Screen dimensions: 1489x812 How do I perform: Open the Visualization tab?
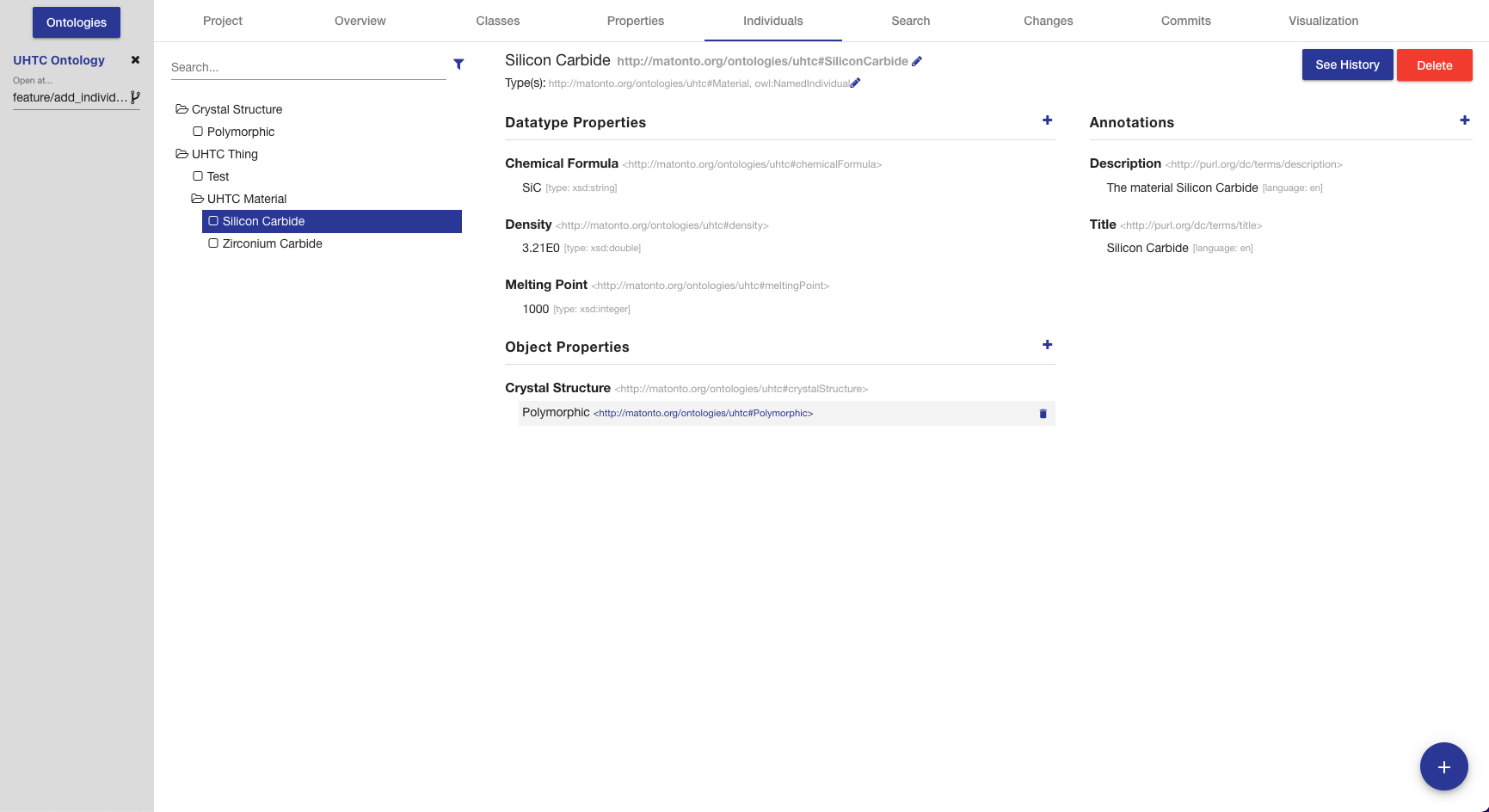1323,21
